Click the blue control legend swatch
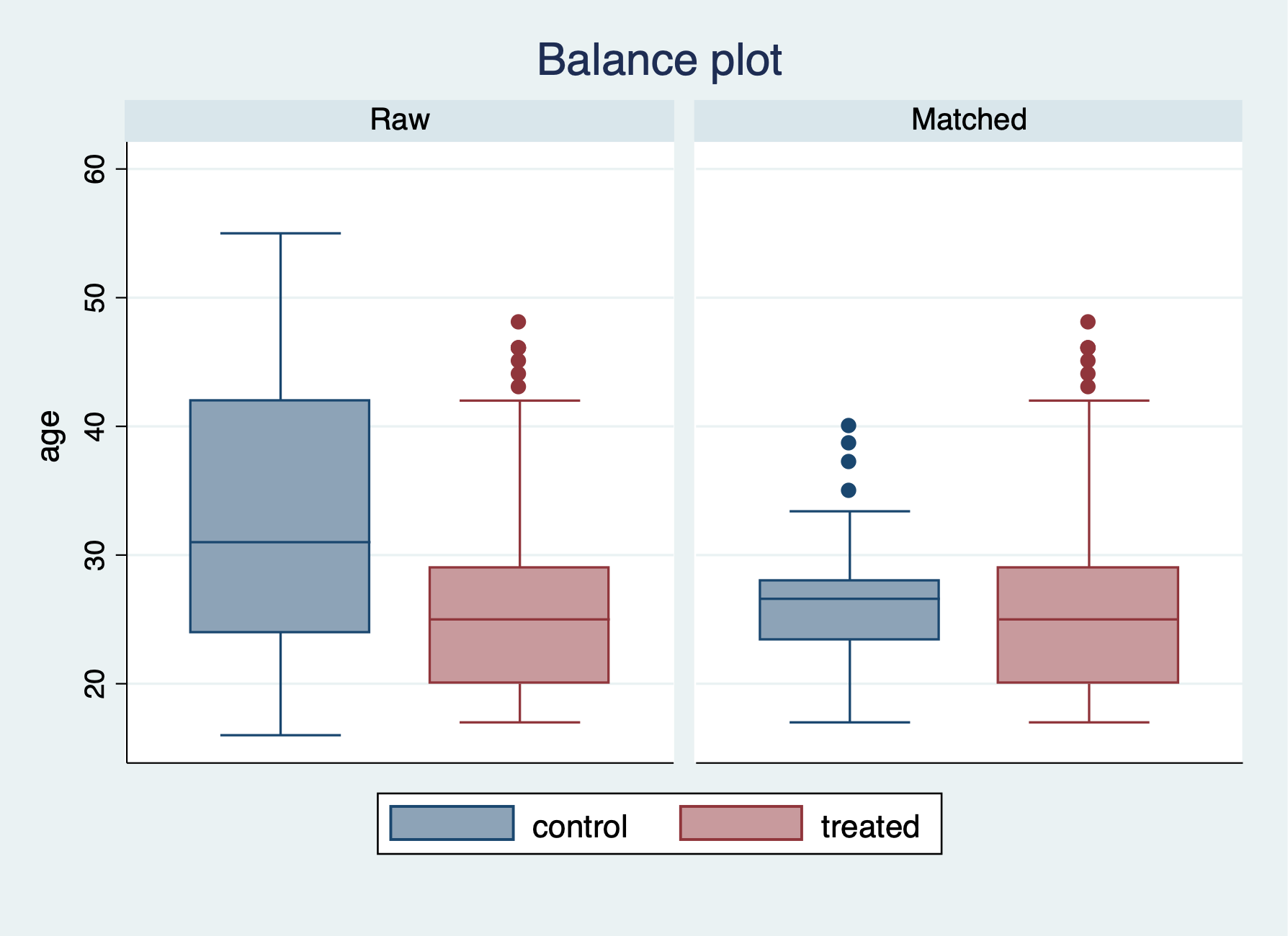Image resolution: width=1288 pixels, height=936 pixels. coord(452,823)
